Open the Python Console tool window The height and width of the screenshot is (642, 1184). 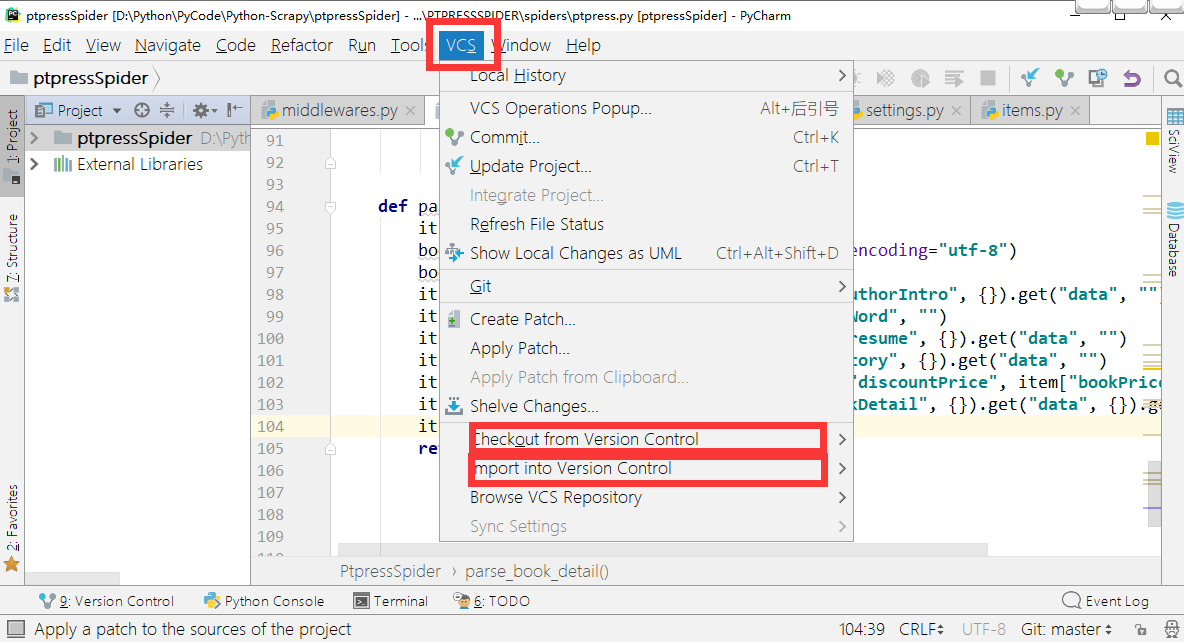[264, 601]
